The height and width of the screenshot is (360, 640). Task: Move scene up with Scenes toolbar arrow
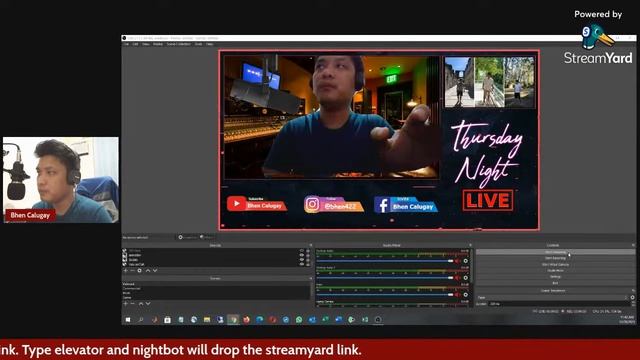point(141,304)
